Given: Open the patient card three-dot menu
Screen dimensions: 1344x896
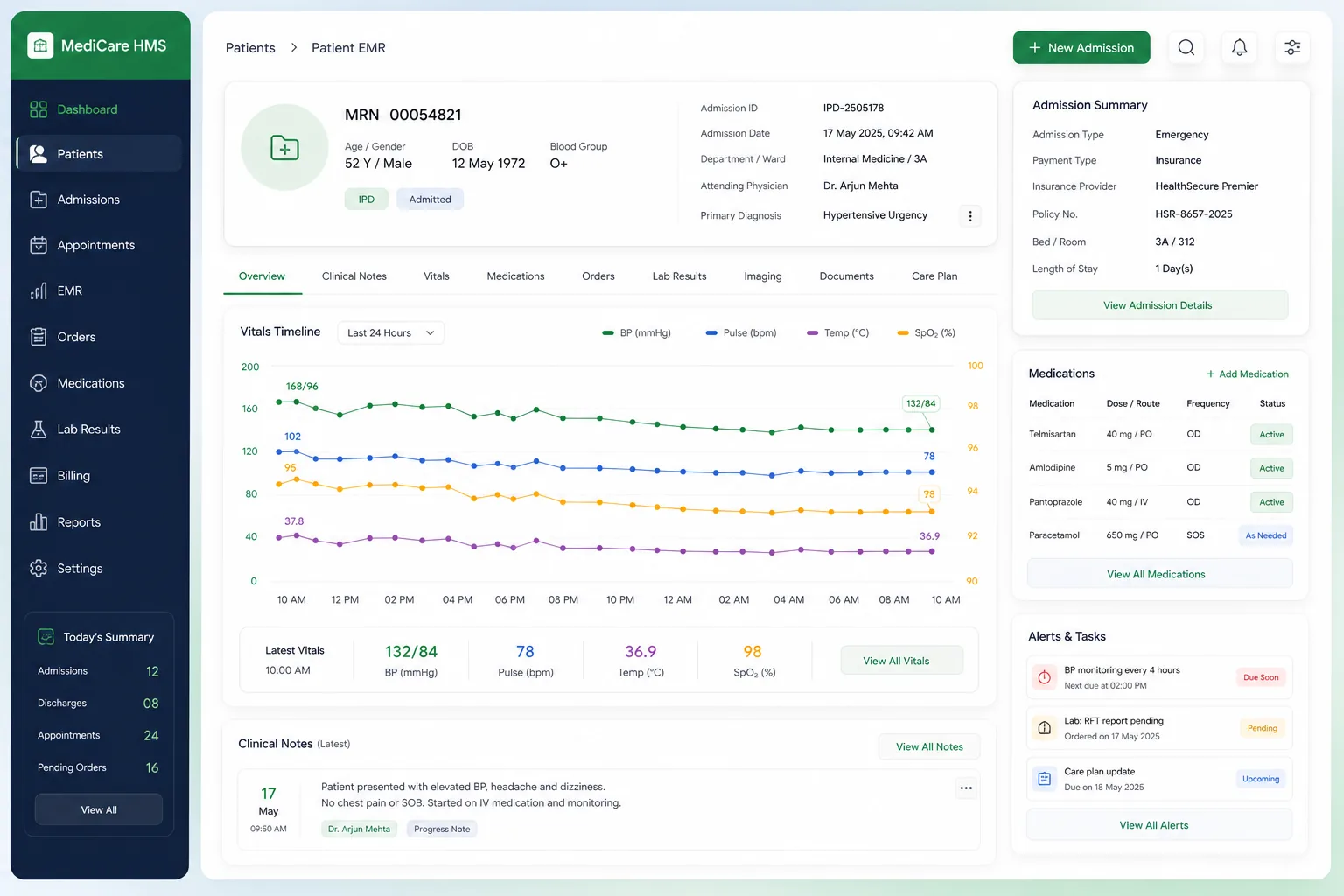Looking at the screenshot, I should point(970,216).
